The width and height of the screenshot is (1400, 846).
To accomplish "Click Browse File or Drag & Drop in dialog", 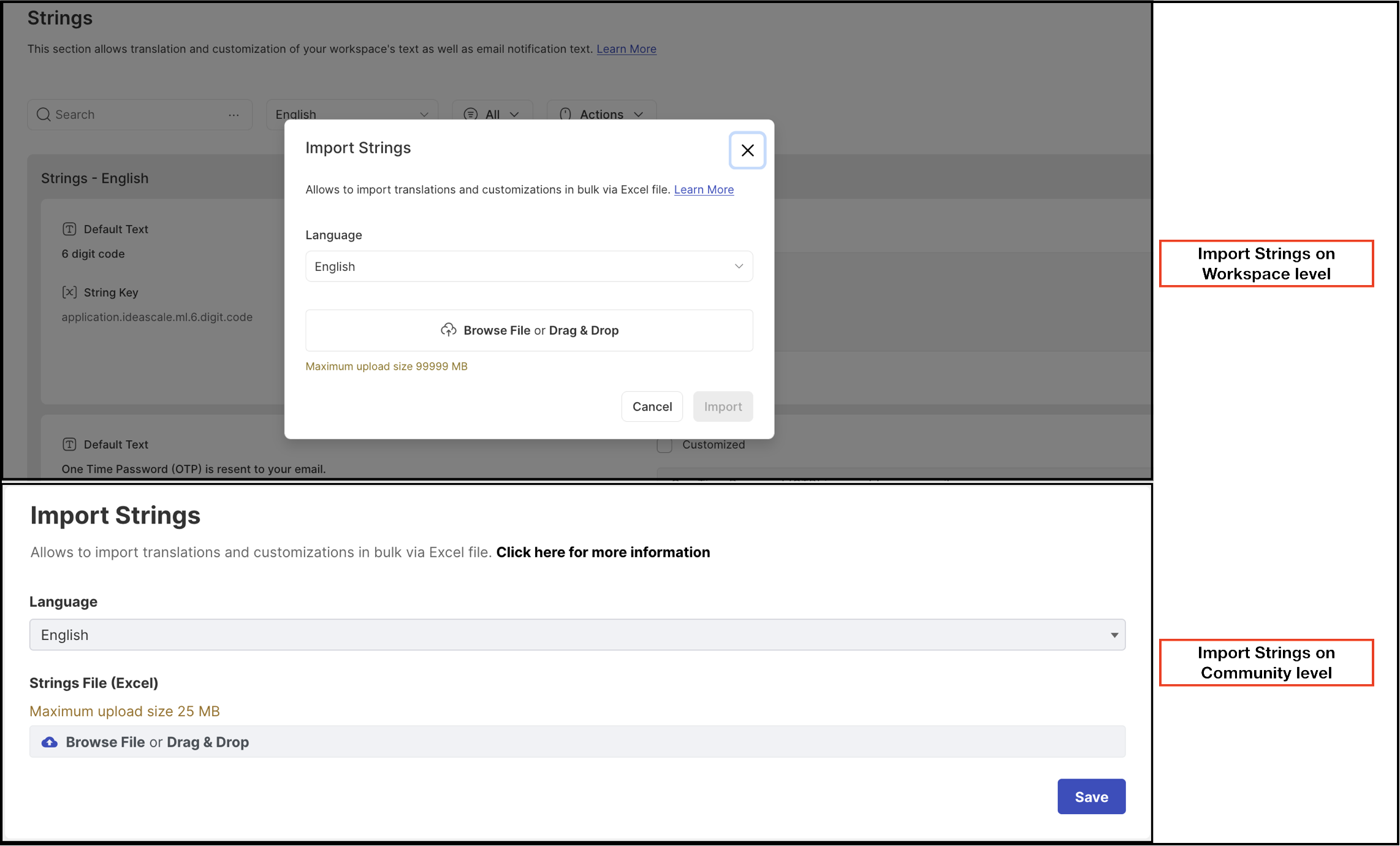I will click(x=529, y=330).
